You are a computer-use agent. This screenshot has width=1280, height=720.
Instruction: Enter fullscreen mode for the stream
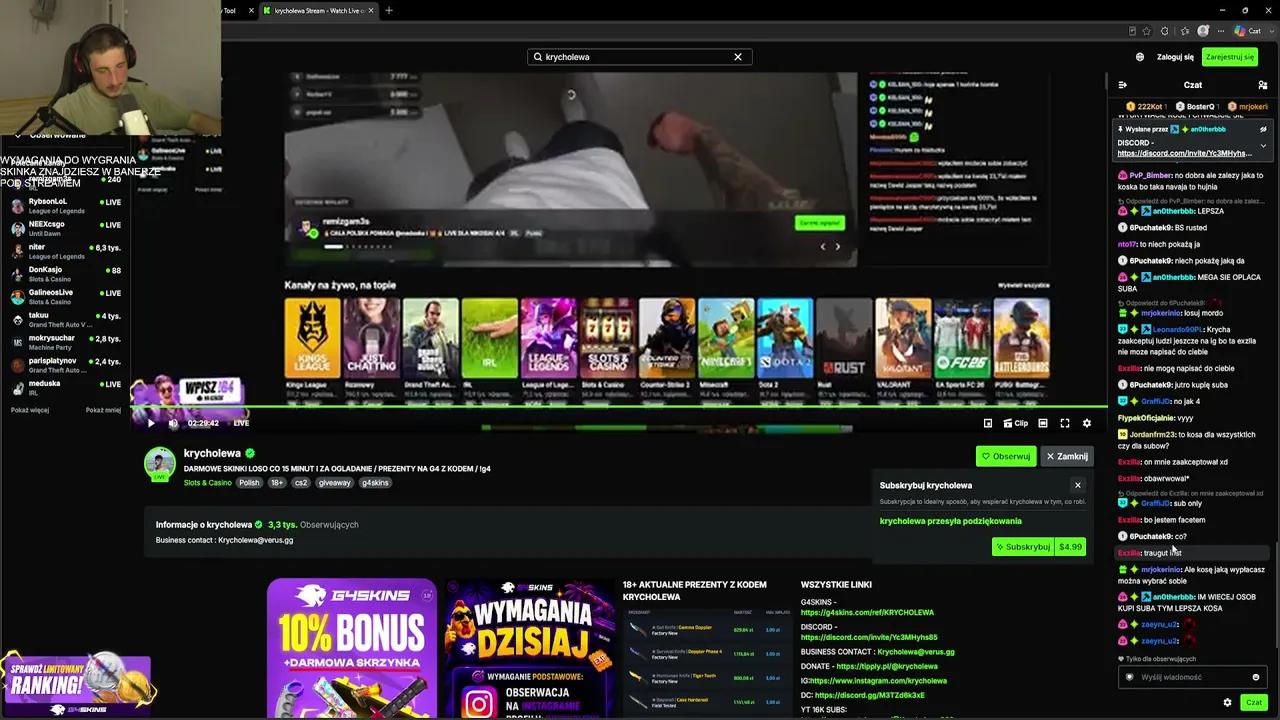(1065, 423)
